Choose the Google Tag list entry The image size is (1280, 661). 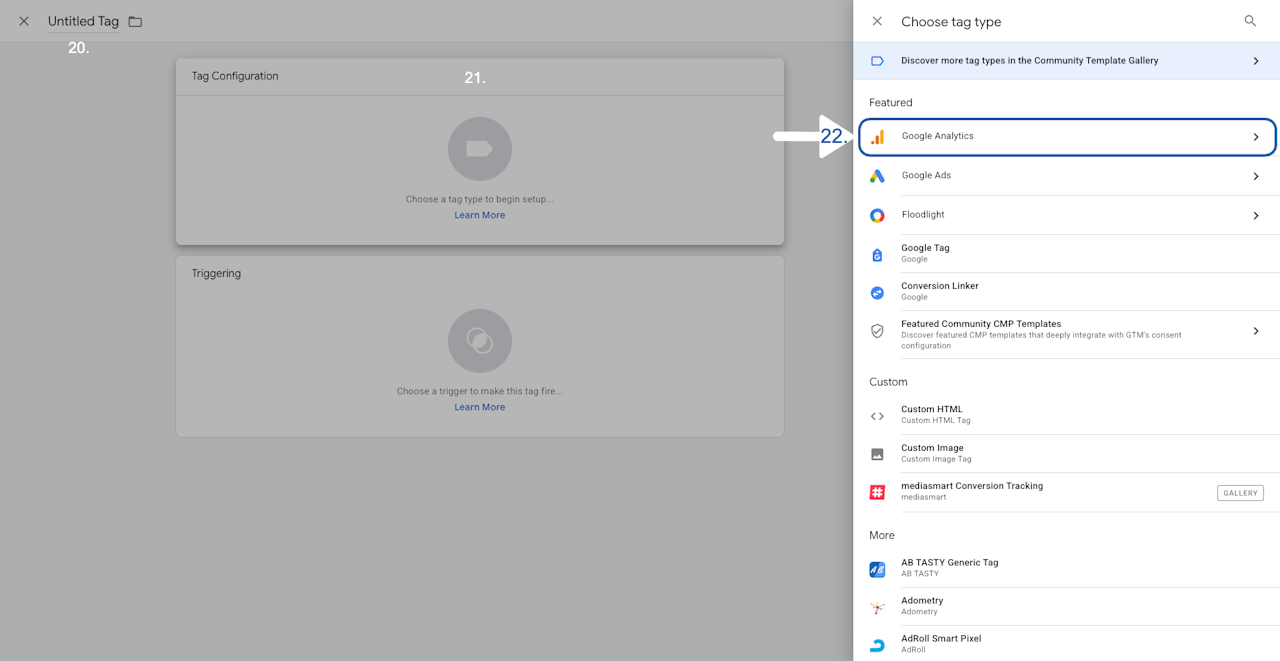pyautogui.click(x=1066, y=253)
